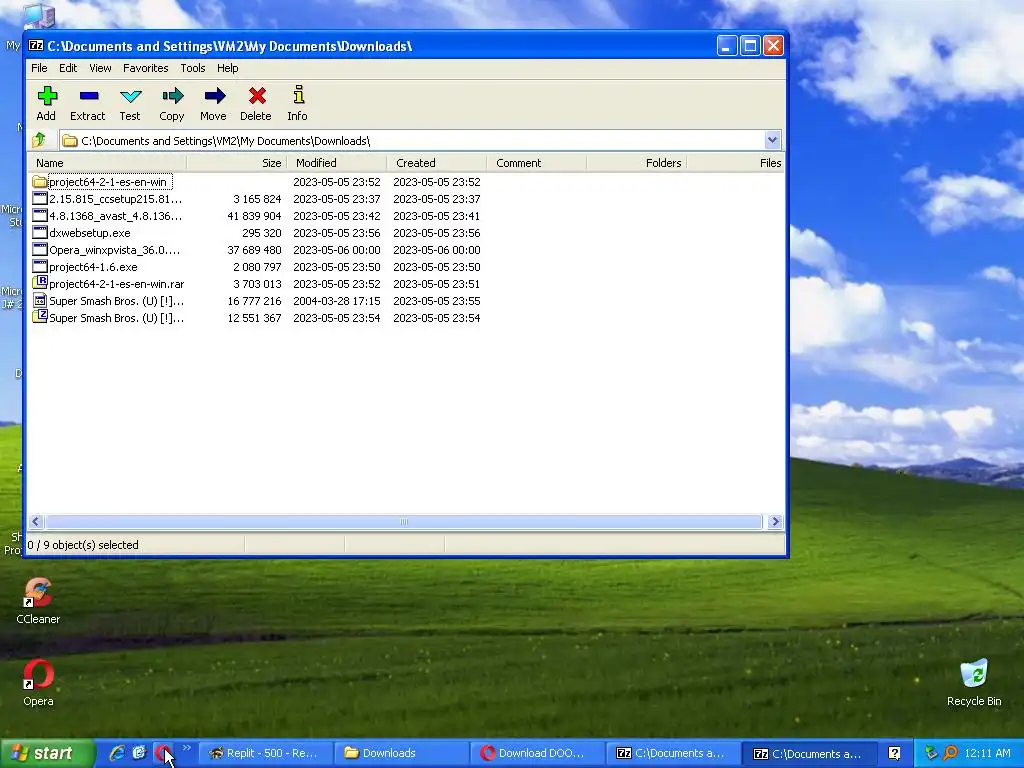
Task: Select project64-1.6.exe file name
Action: (93, 266)
